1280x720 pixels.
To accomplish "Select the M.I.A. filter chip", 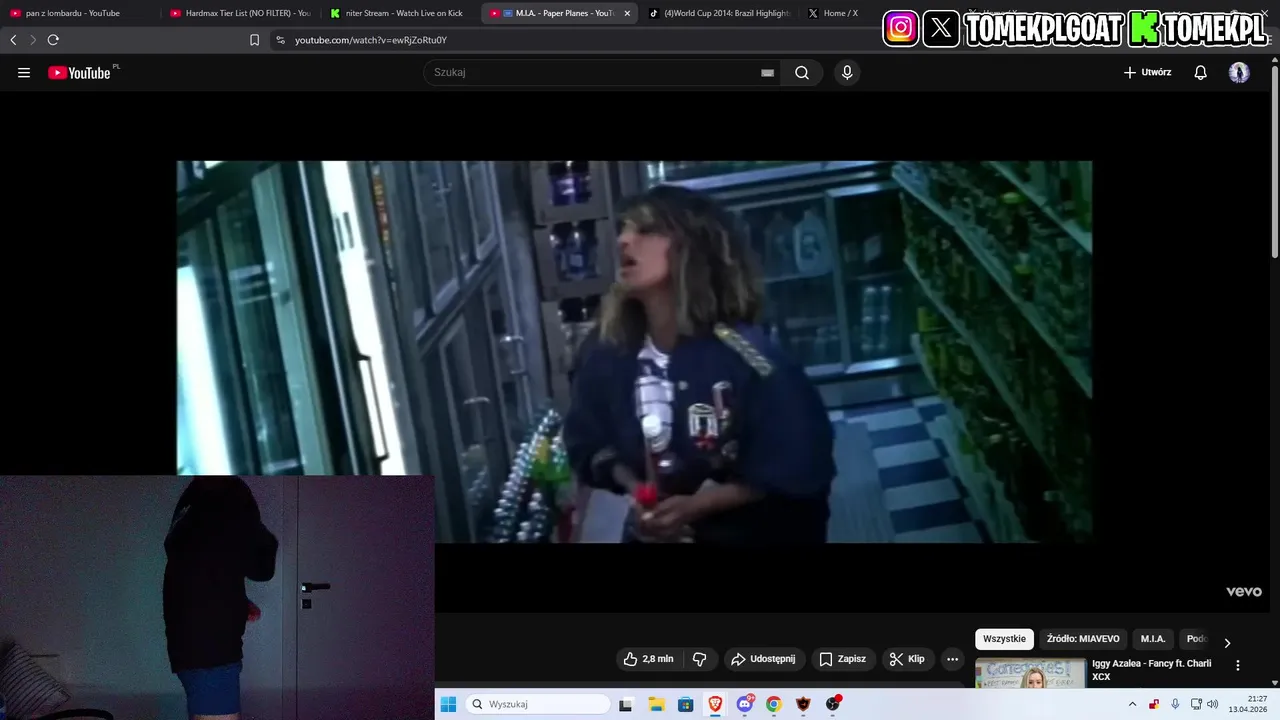I will [x=1153, y=639].
